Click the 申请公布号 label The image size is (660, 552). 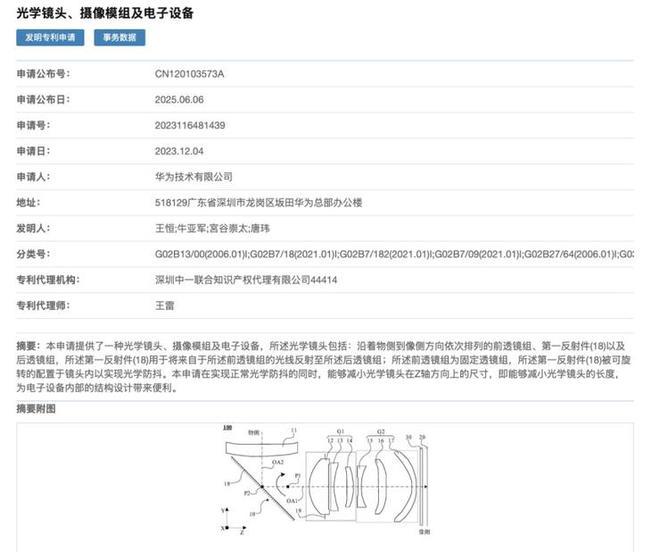(43, 74)
